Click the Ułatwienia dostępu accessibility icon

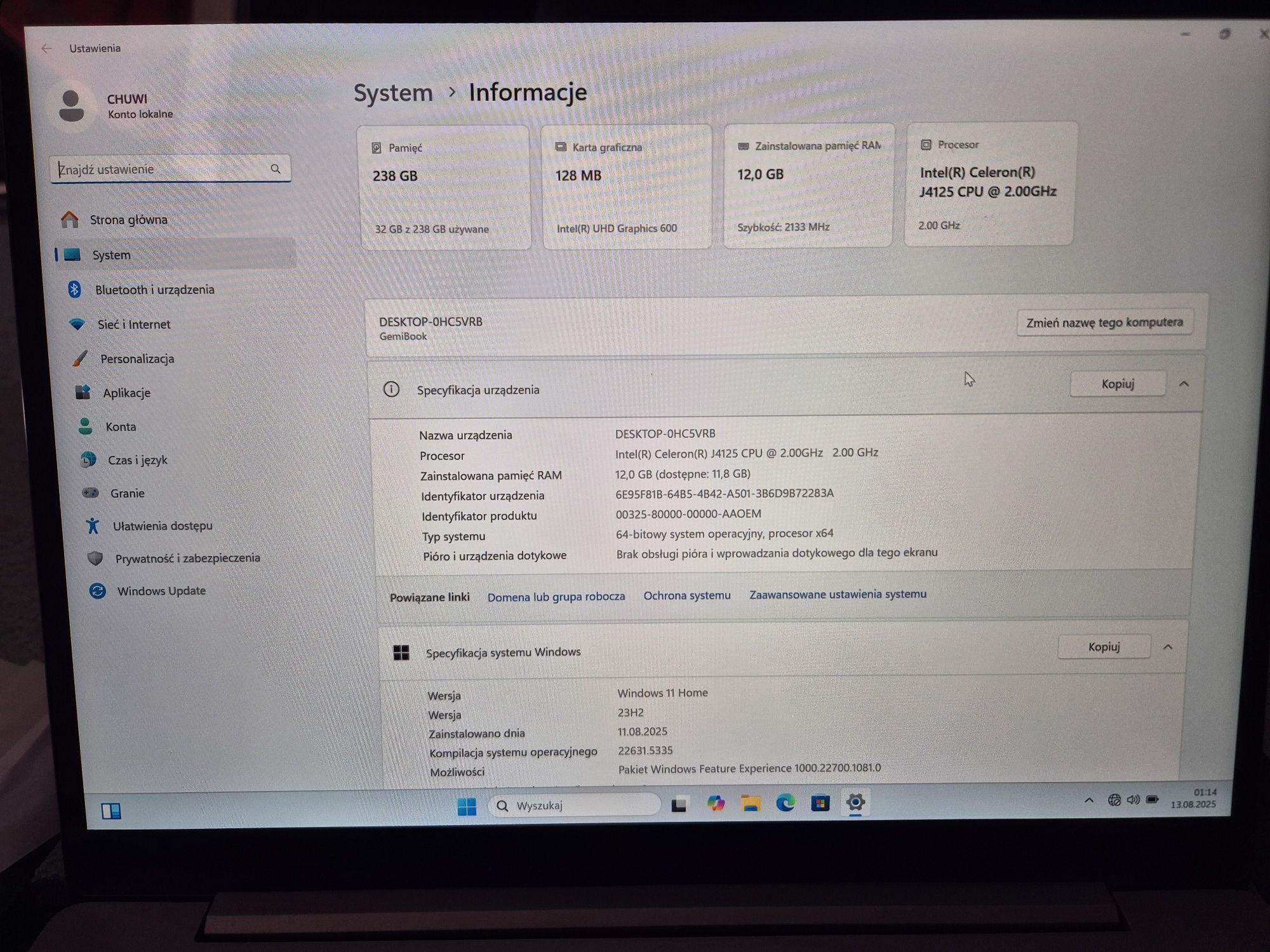93,526
